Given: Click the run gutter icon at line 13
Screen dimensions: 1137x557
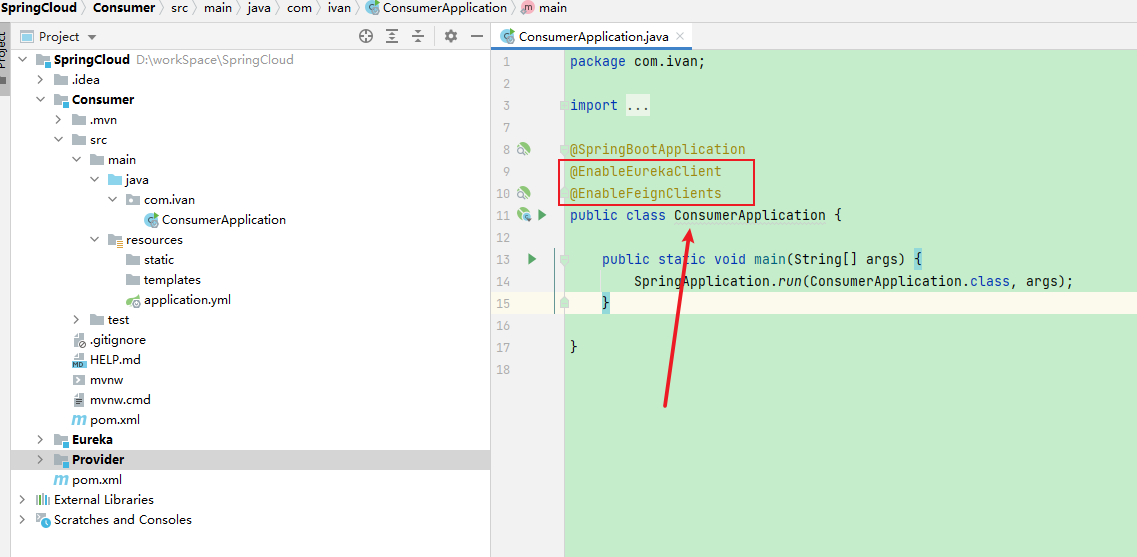Looking at the screenshot, I should 532,259.
